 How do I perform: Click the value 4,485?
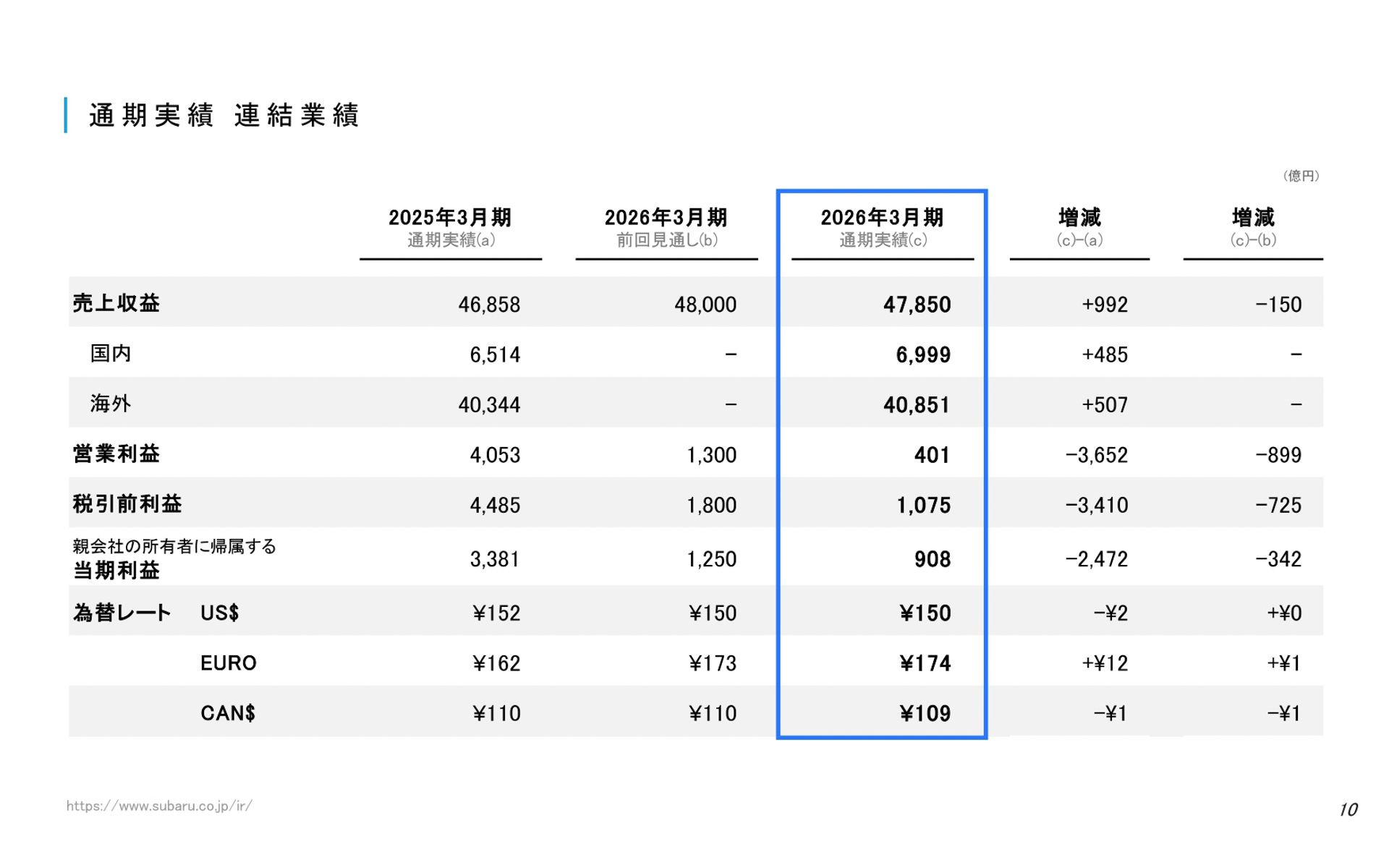(495, 505)
